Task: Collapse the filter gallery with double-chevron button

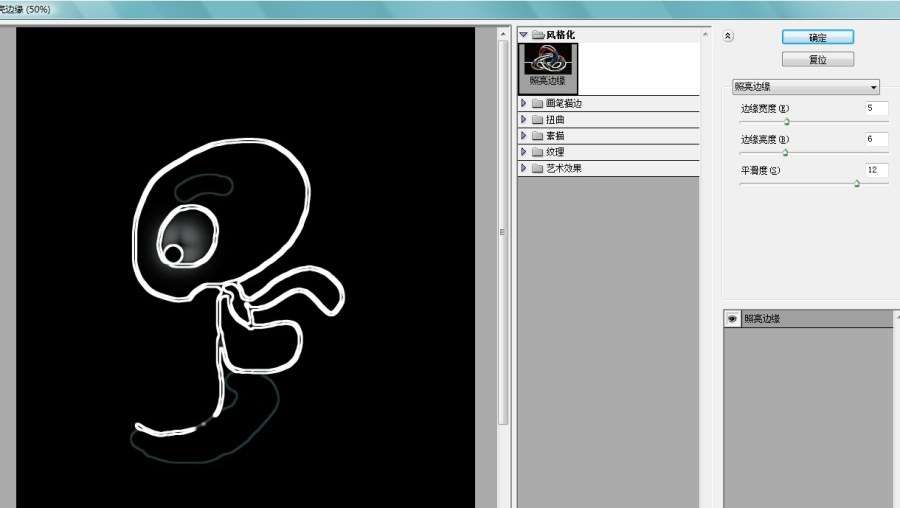Action: (x=728, y=36)
